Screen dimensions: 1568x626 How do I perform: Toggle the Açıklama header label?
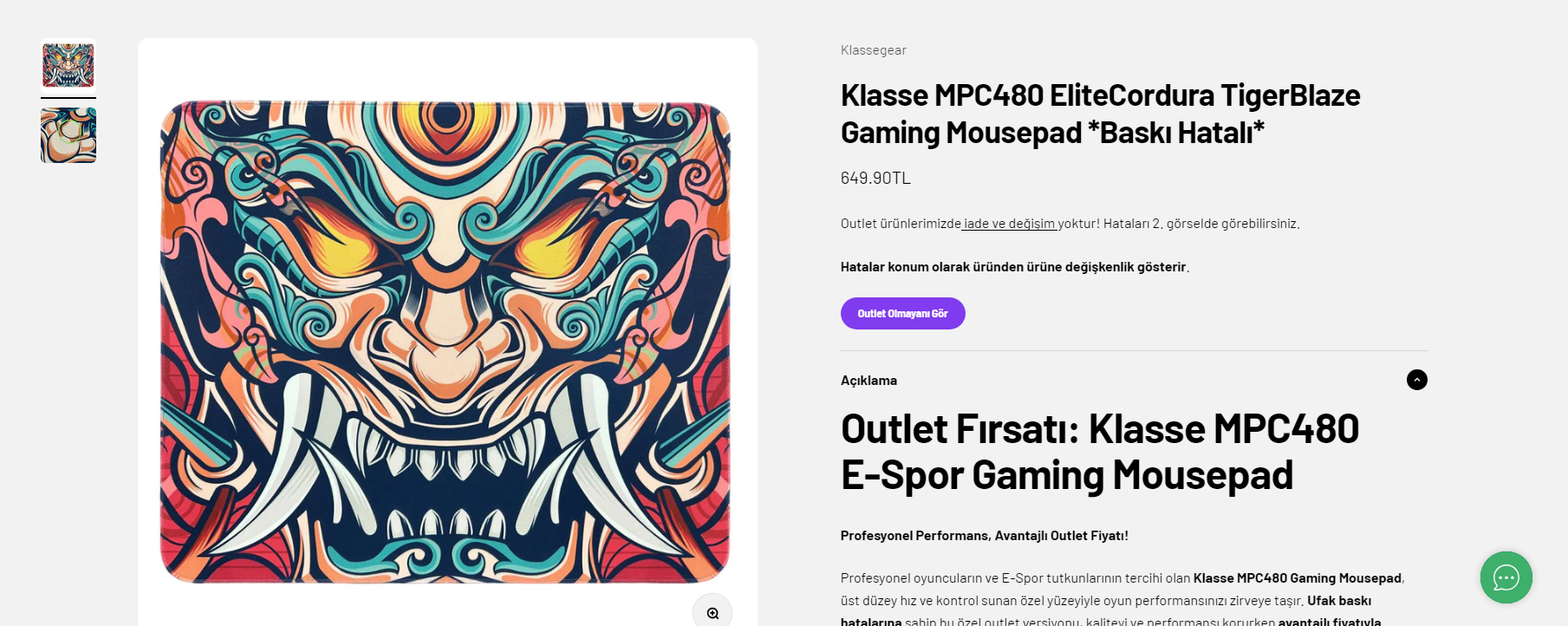pyautogui.click(x=869, y=381)
